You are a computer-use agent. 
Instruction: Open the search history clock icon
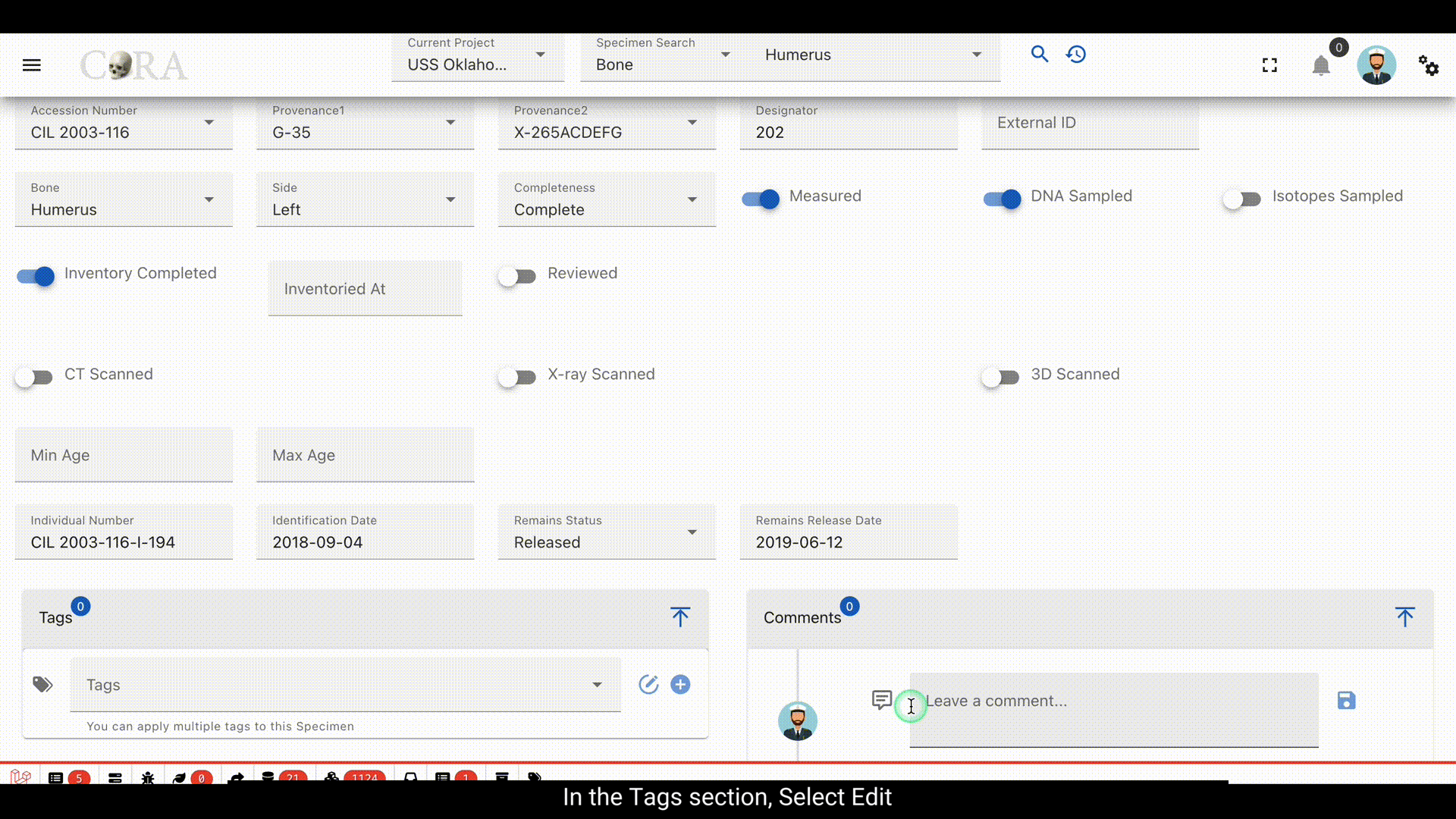(x=1076, y=54)
